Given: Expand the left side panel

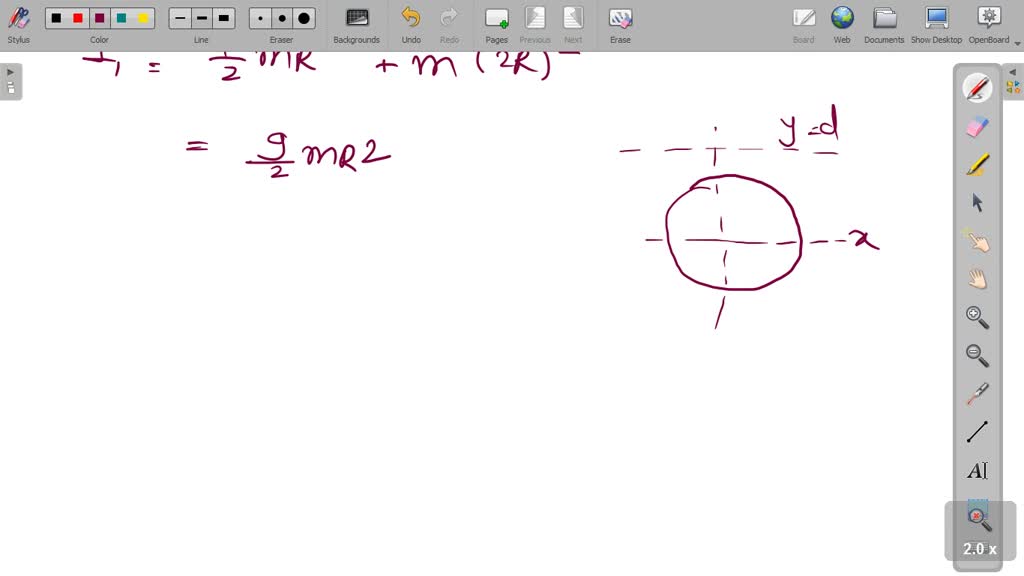Looking at the screenshot, I should [10, 81].
